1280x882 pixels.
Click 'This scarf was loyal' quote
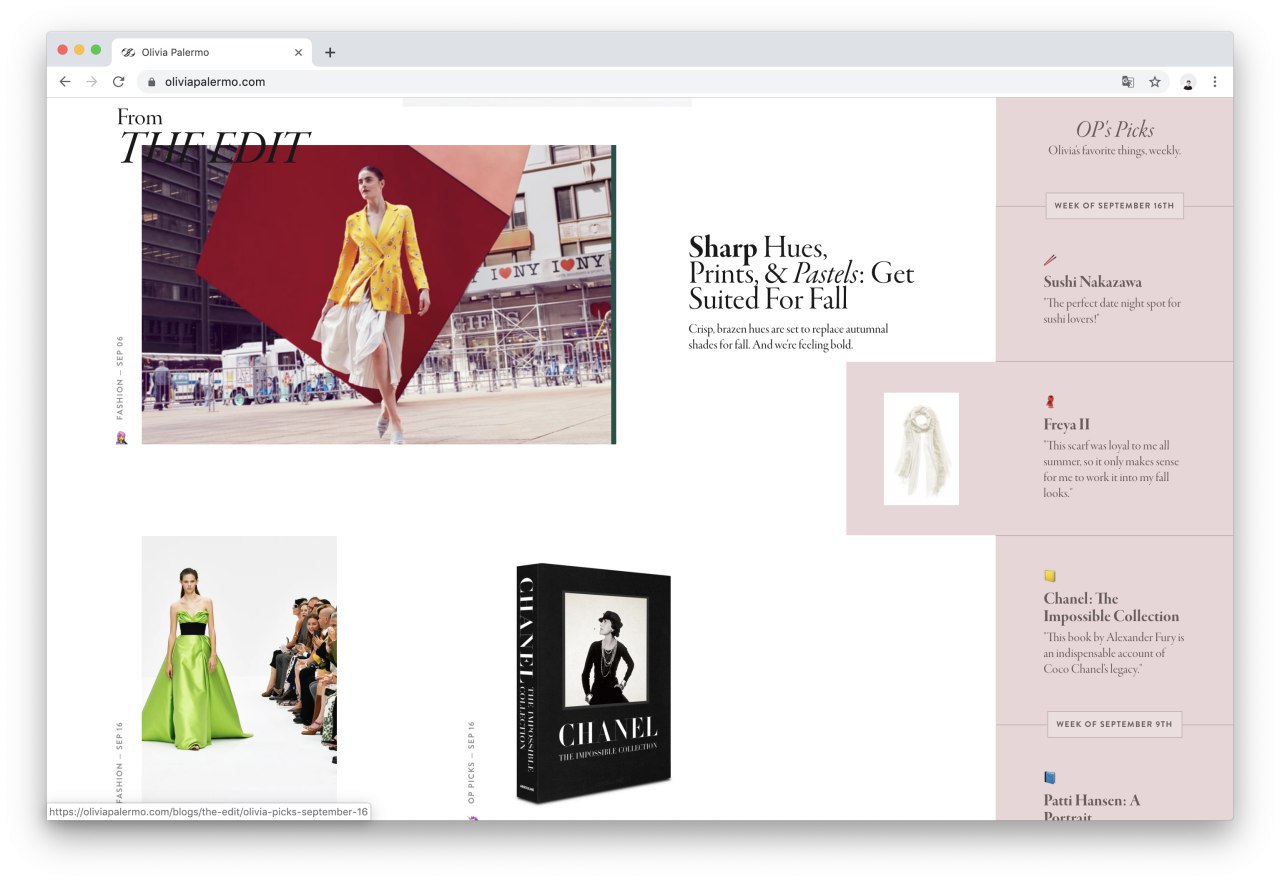[x=1111, y=469]
